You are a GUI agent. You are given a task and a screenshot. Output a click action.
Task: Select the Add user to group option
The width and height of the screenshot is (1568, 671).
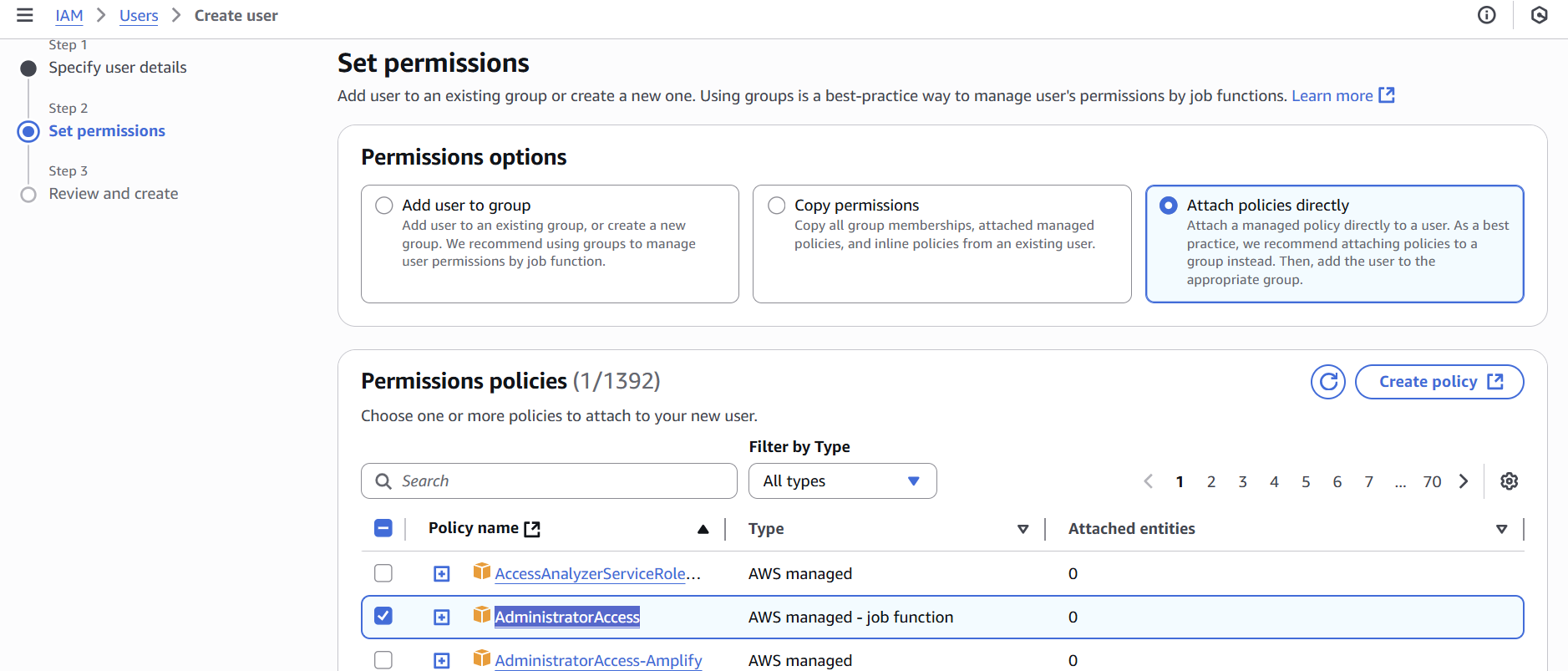[x=384, y=206]
